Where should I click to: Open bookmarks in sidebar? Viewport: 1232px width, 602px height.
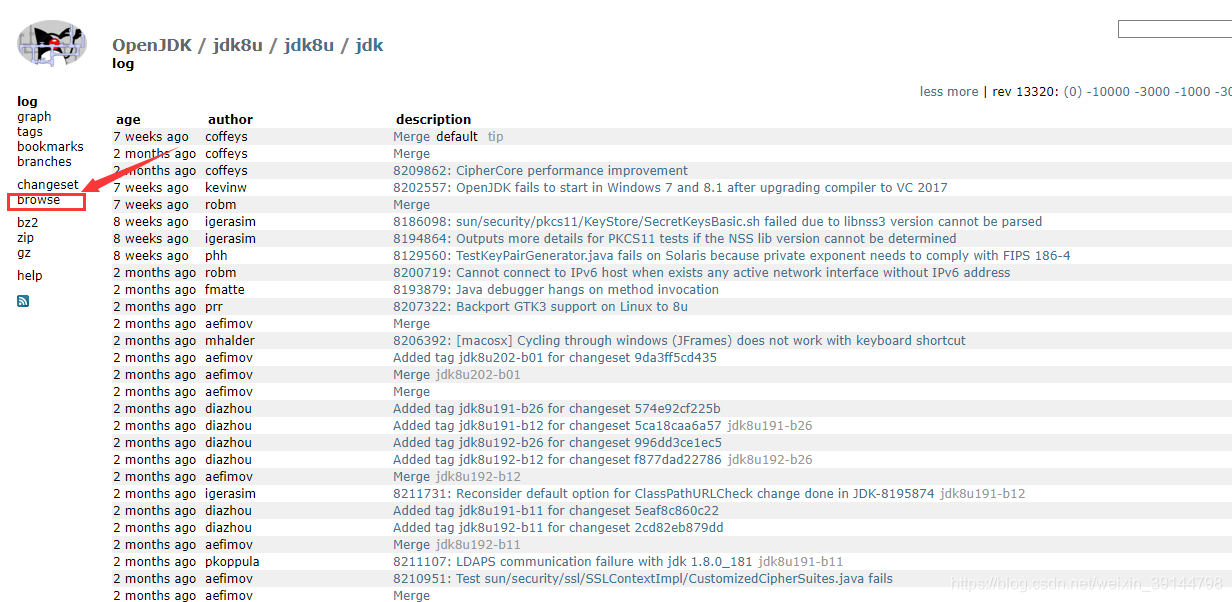pos(50,147)
